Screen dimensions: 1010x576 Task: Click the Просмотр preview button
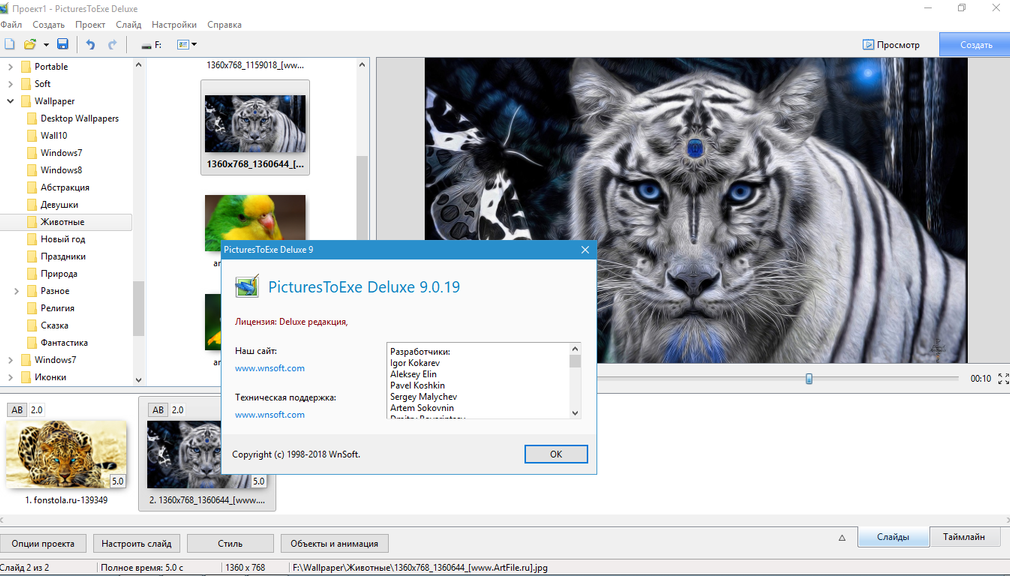891,44
